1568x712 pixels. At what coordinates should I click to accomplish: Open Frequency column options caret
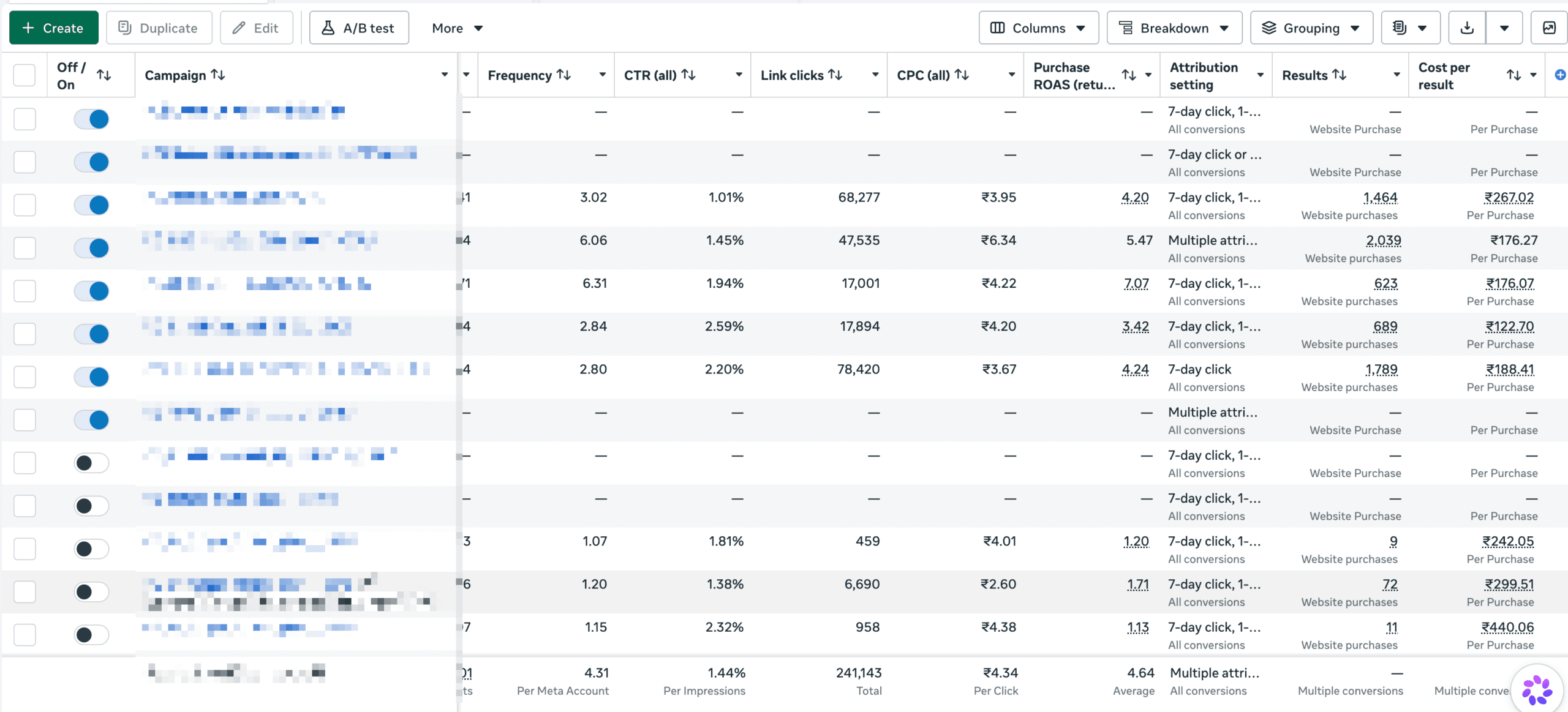(x=603, y=75)
